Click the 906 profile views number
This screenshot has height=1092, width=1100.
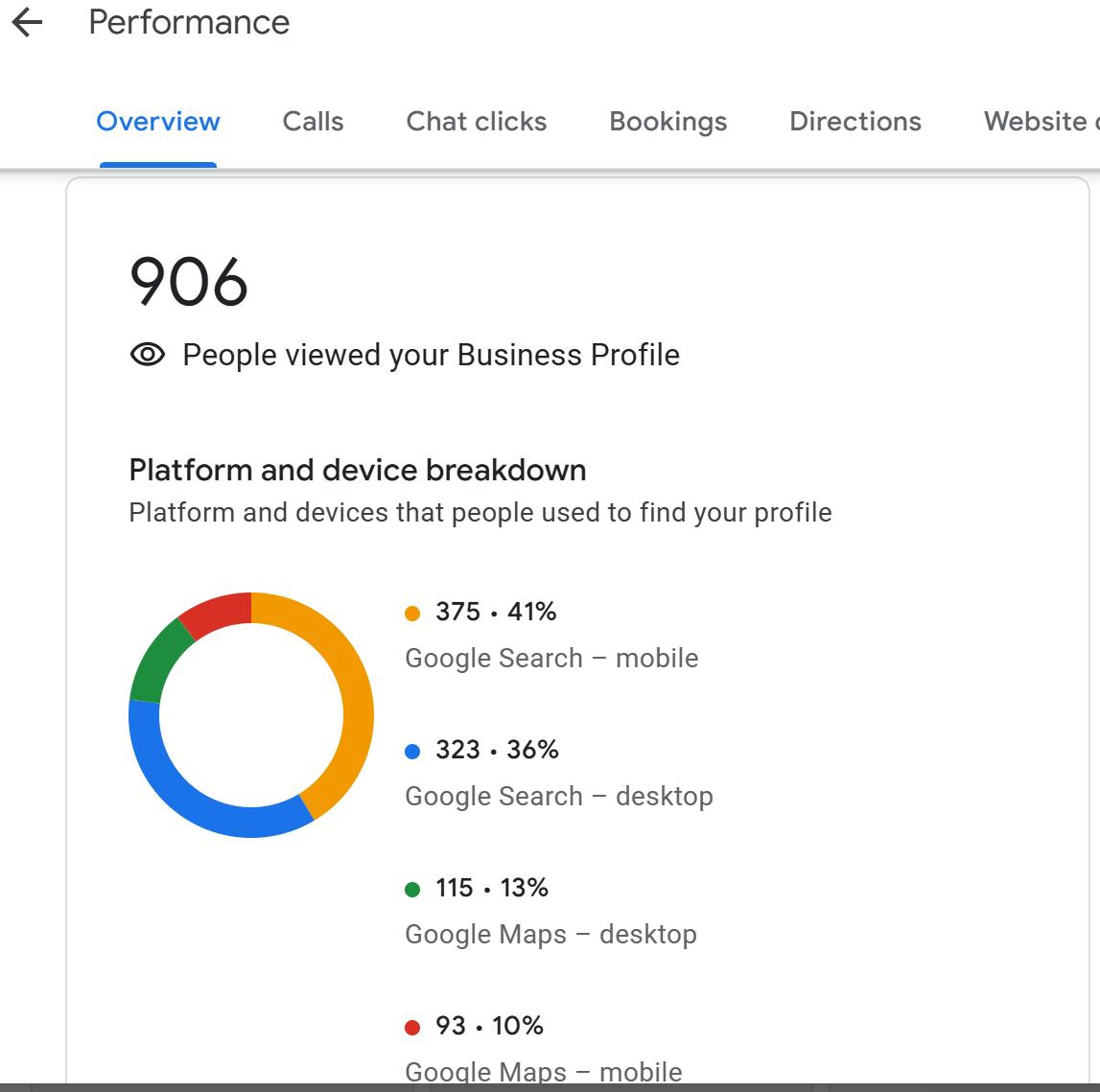pyautogui.click(x=189, y=282)
